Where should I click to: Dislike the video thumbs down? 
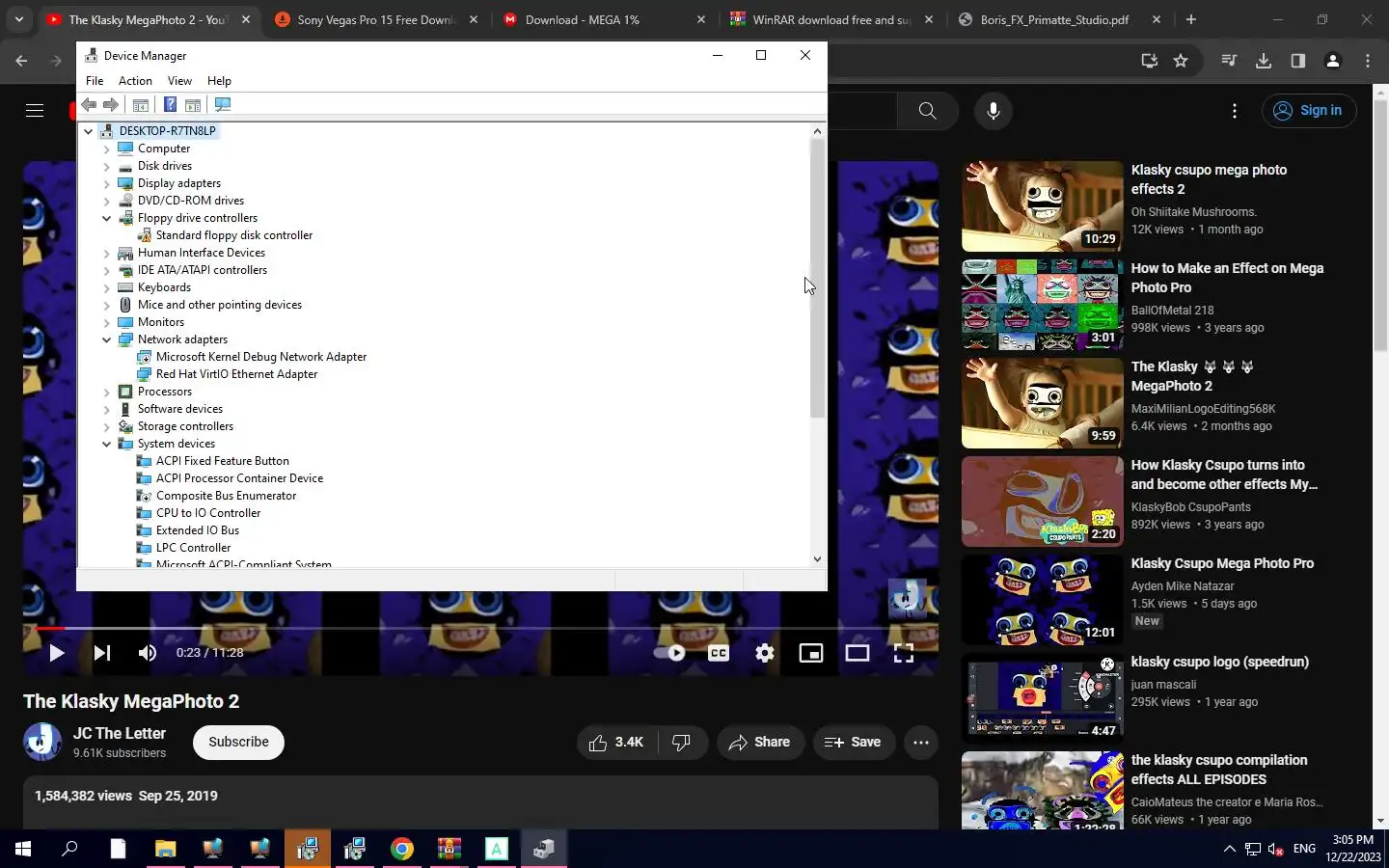682,742
